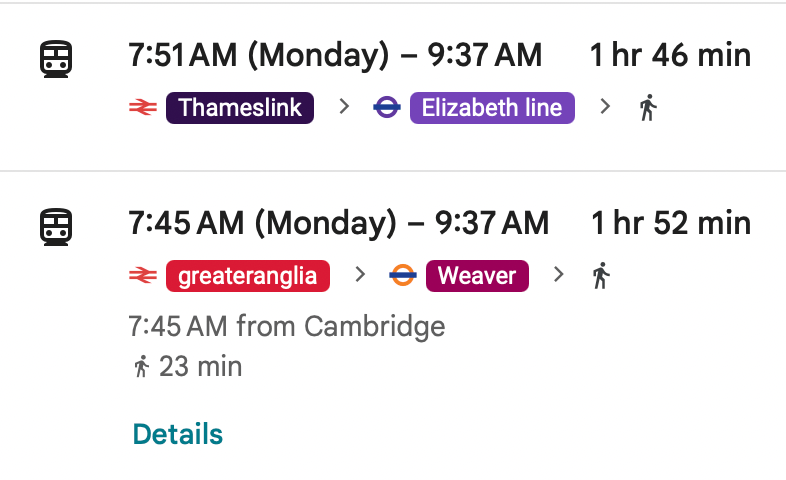Image resolution: width=786 pixels, height=480 pixels.
Task: Select the Elizabeth line badge
Action: click(492, 108)
